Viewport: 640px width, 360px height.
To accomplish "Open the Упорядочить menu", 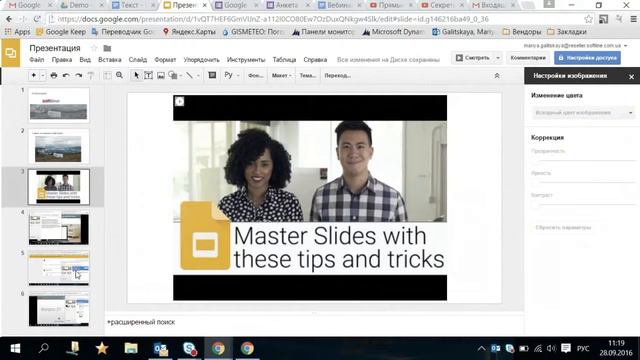I will pos(201,60).
